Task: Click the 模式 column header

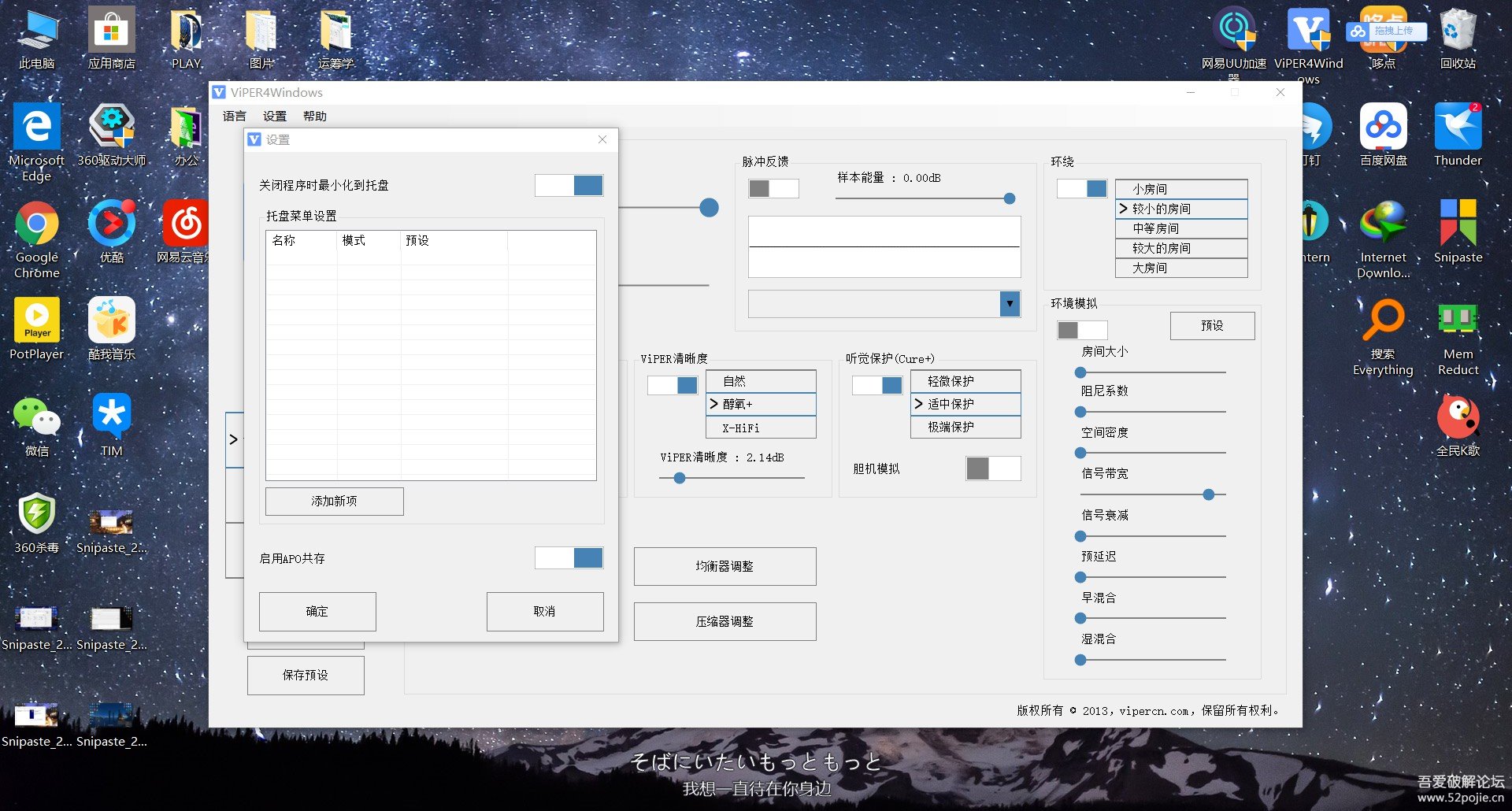Action: coord(369,240)
